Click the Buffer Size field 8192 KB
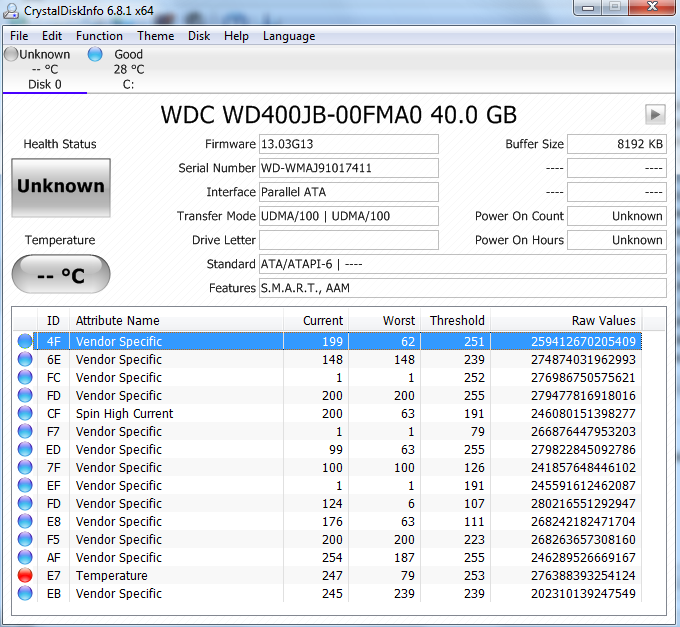This screenshot has width=680, height=627. coord(617,144)
